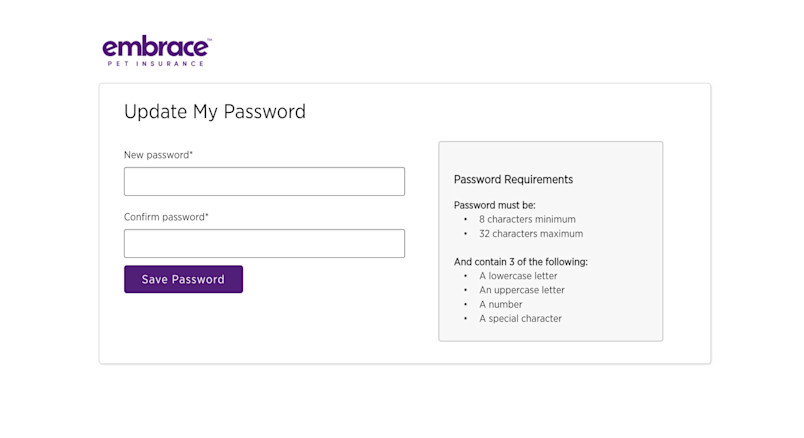Click the Update My Password heading

coord(215,112)
